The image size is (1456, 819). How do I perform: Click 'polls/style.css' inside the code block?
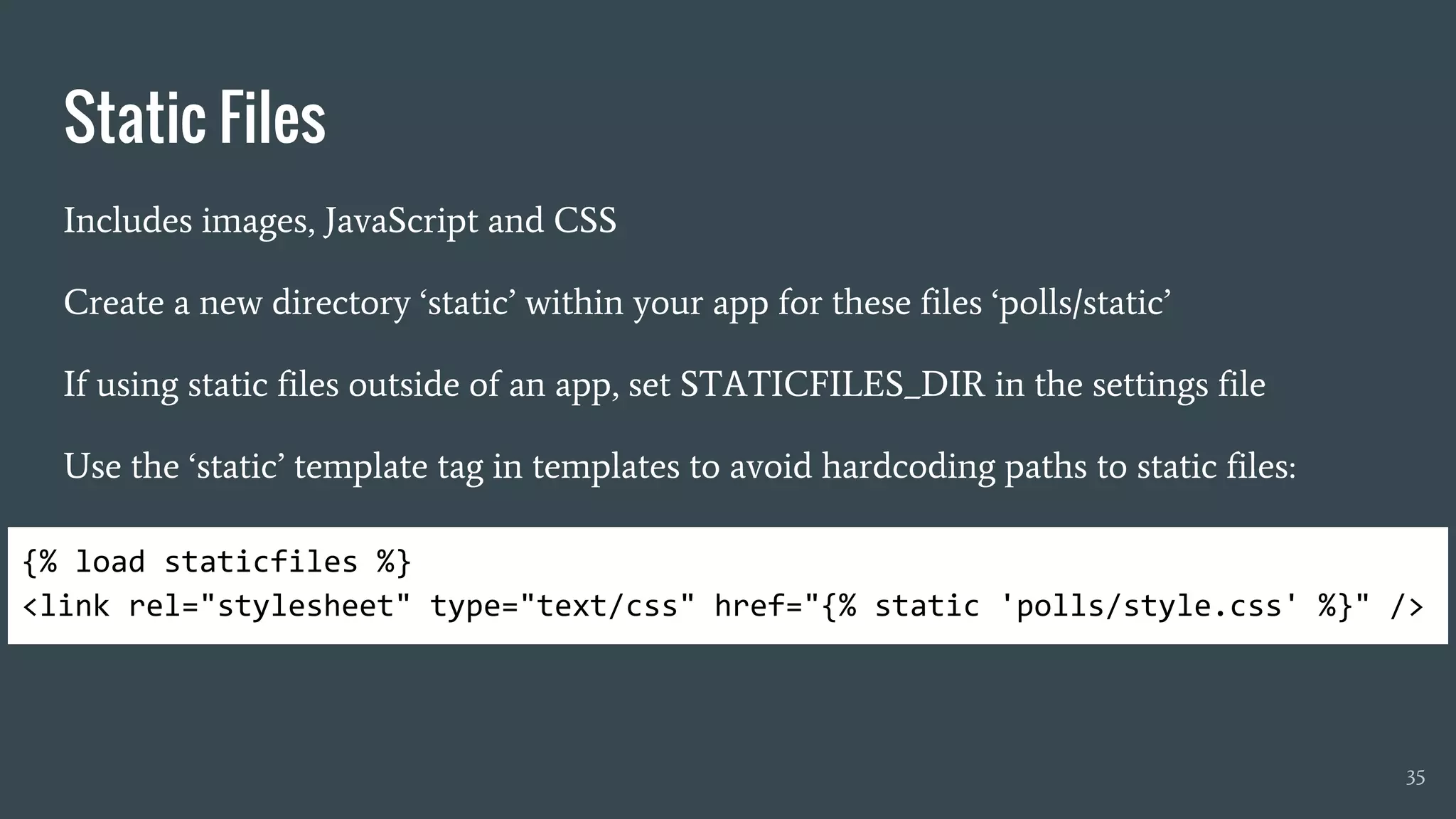pyautogui.click(x=1149, y=606)
